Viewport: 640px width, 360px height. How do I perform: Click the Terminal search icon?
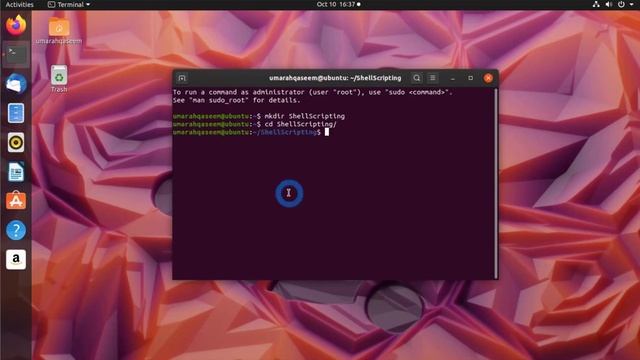coord(416,78)
